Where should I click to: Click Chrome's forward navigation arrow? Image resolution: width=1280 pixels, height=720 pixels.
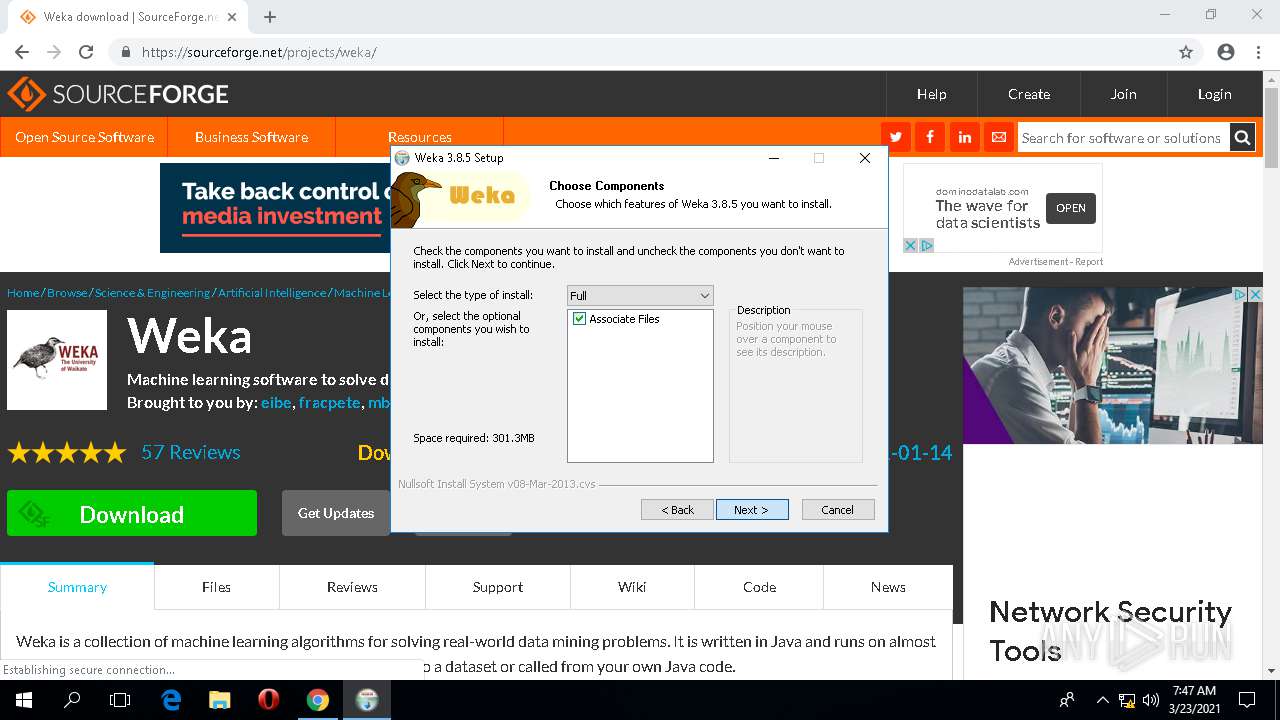click(54, 52)
